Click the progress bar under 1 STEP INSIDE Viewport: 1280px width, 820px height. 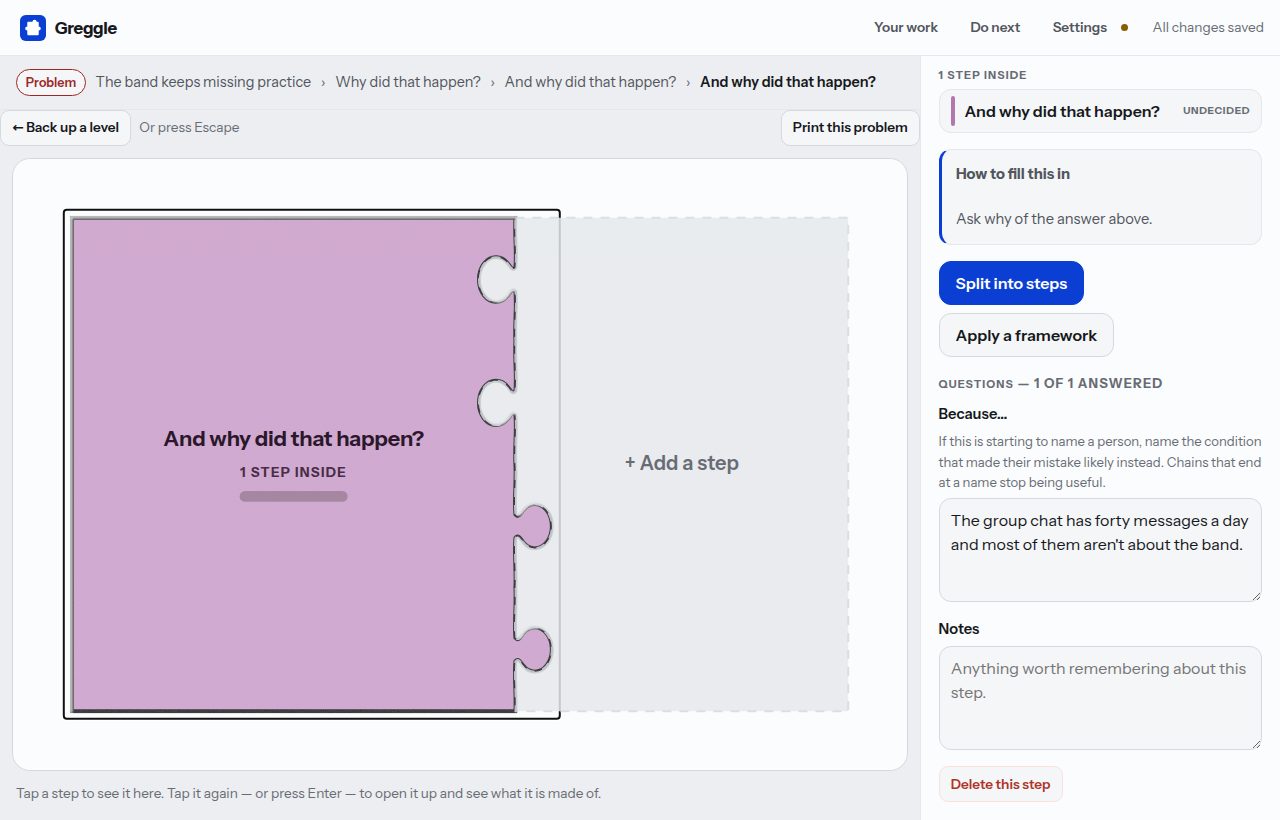click(x=293, y=496)
